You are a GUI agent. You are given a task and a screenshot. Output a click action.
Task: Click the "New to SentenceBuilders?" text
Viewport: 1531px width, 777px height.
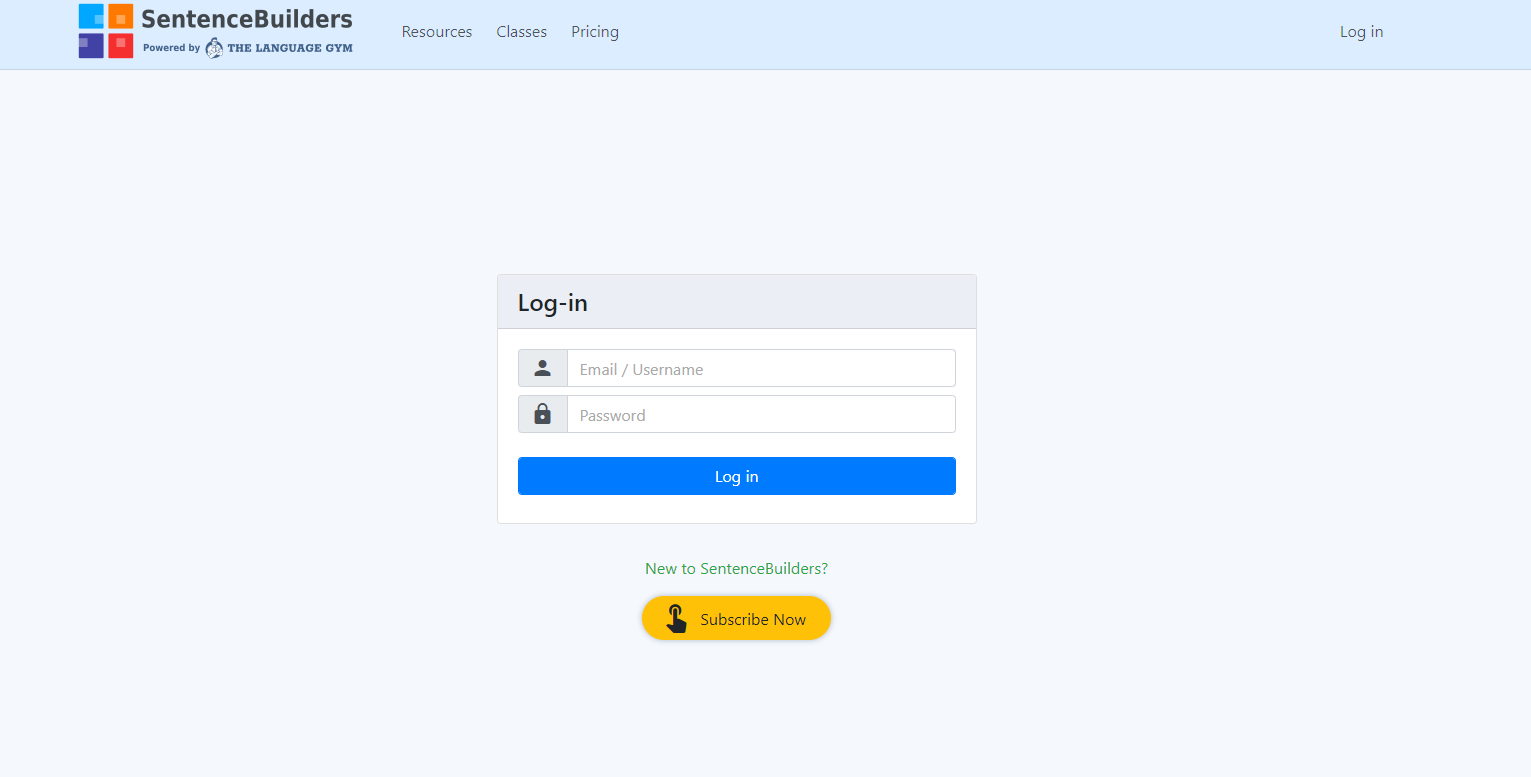click(737, 568)
